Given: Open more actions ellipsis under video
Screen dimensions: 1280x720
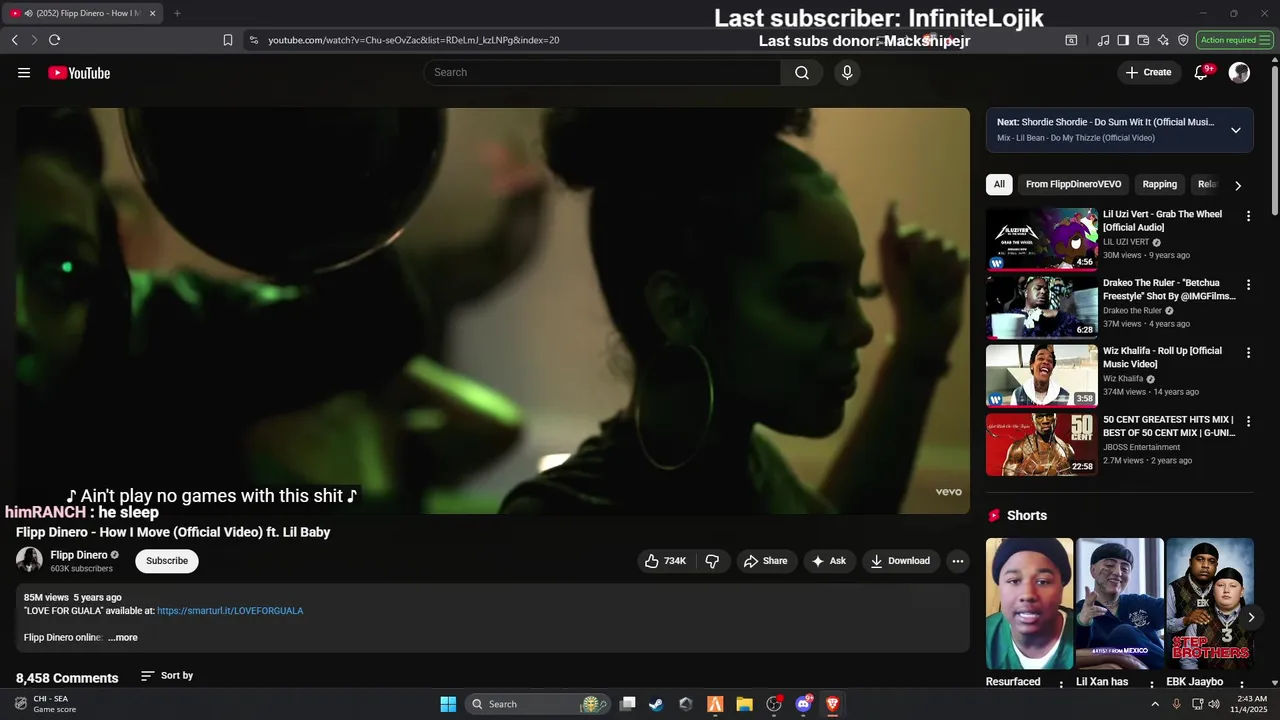Looking at the screenshot, I should click(x=957, y=561).
